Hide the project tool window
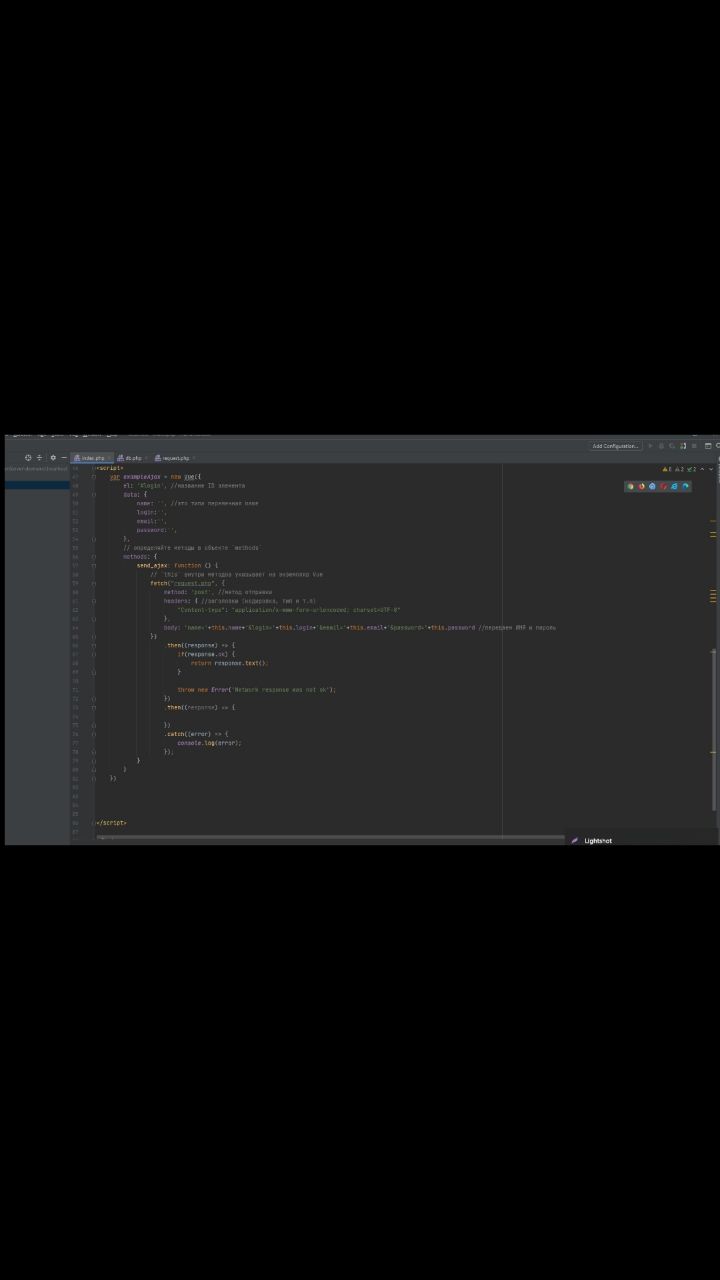This screenshot has width=720, height=1280. click(x=63, y=458)
